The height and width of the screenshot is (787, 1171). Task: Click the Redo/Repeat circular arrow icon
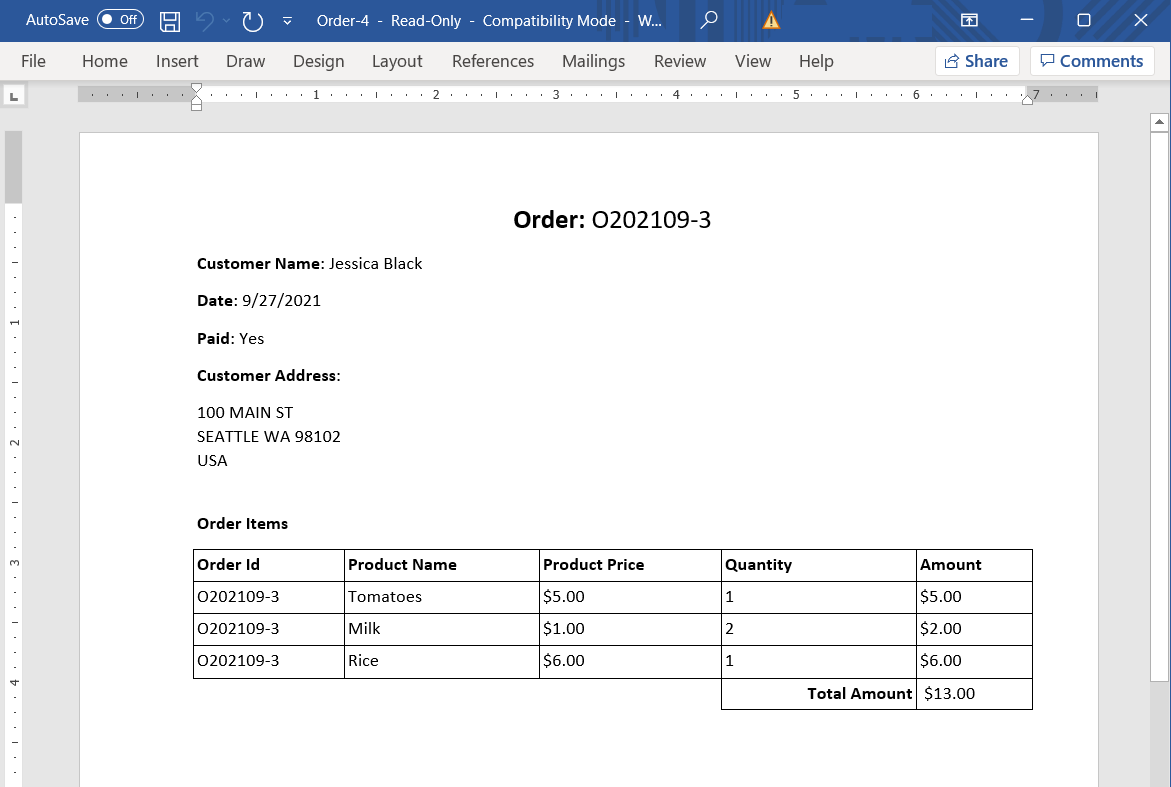point(253,20)
